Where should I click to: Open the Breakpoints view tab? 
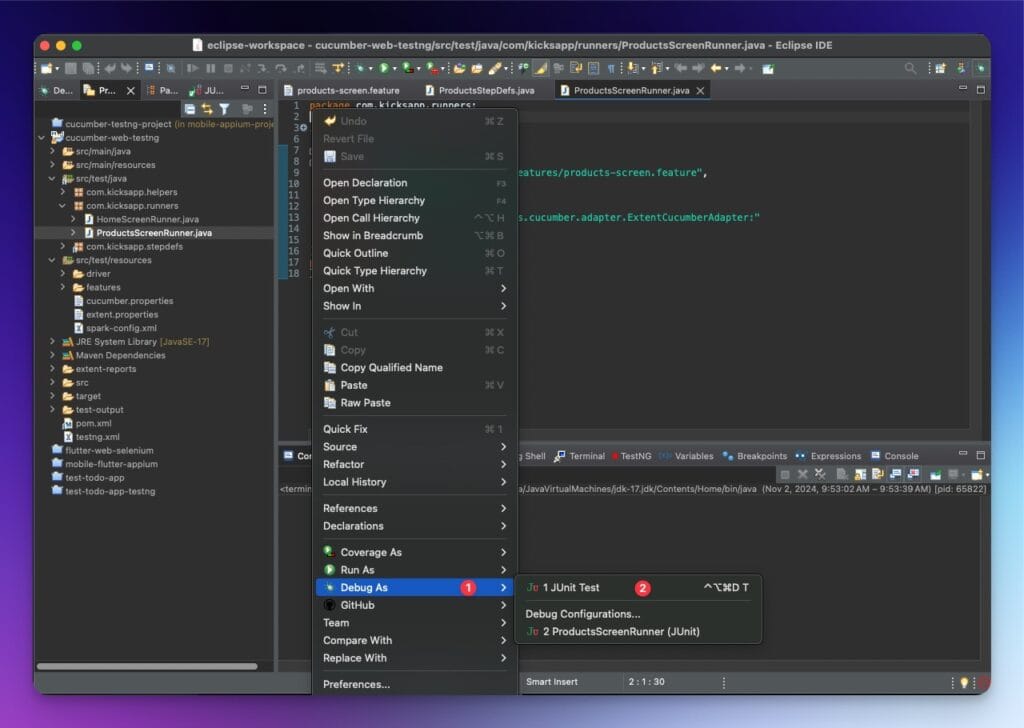click(755, 456)
